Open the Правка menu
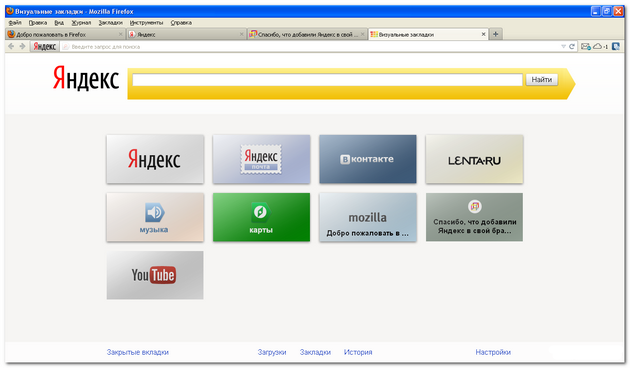The height and width of the screenshot is (368, 630). coord(38,23)
